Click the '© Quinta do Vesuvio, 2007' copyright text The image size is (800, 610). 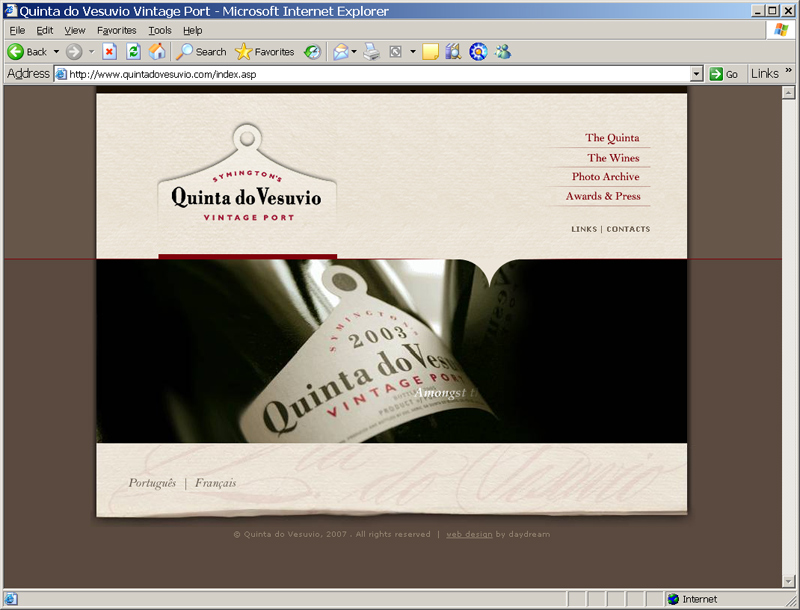click(x=290, y=534)
